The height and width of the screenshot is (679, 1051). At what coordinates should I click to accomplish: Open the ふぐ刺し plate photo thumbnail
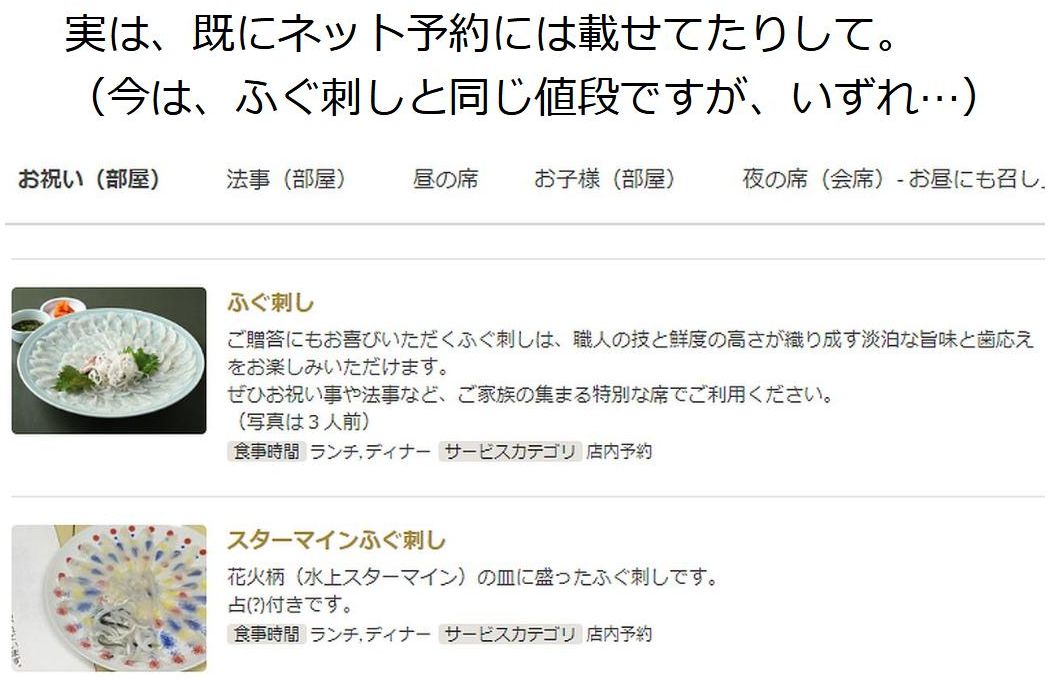(109, 361)
